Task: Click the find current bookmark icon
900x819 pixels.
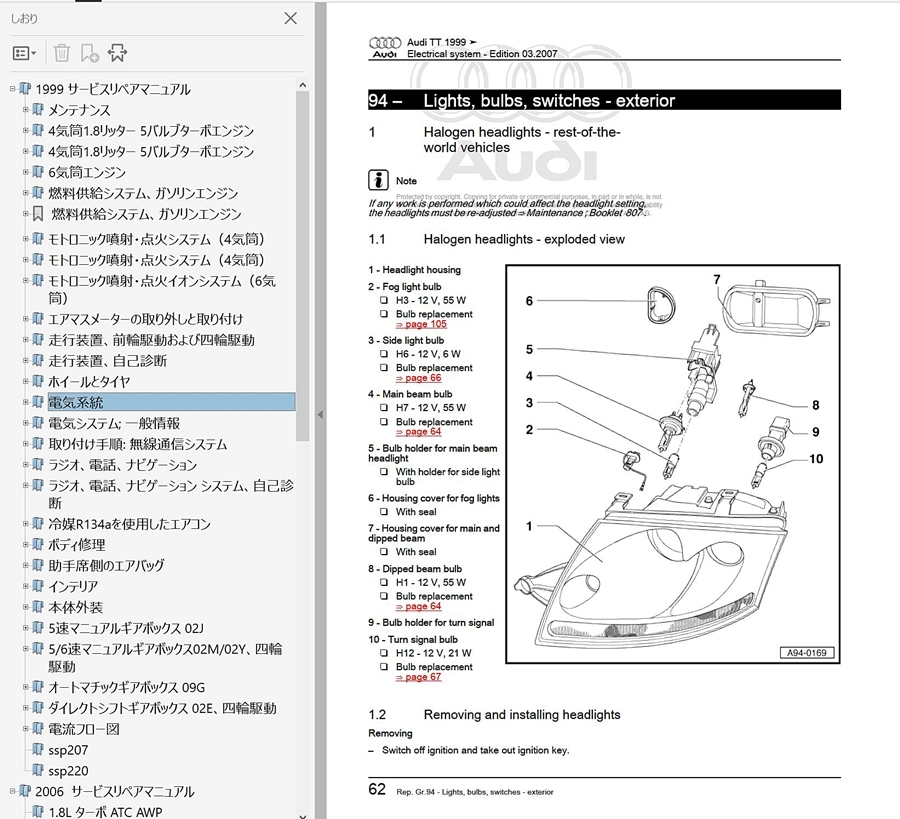Action: tap(117, 53)
